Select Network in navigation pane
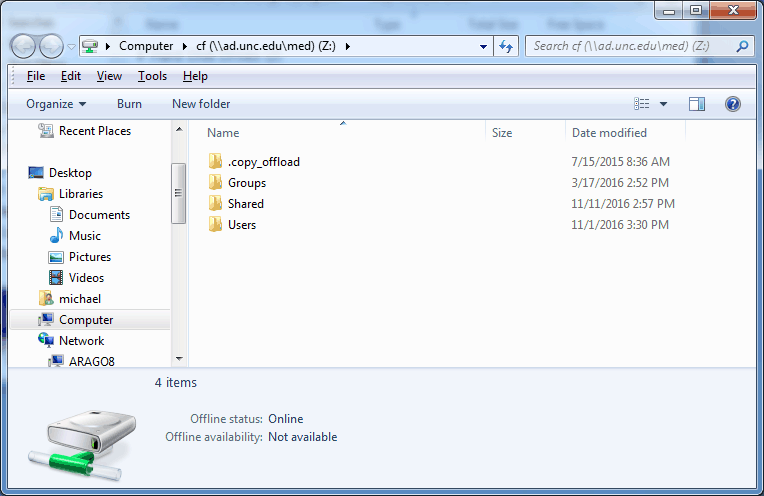The height and width of the screenshot is (496, 764). [x=81, y=341]
